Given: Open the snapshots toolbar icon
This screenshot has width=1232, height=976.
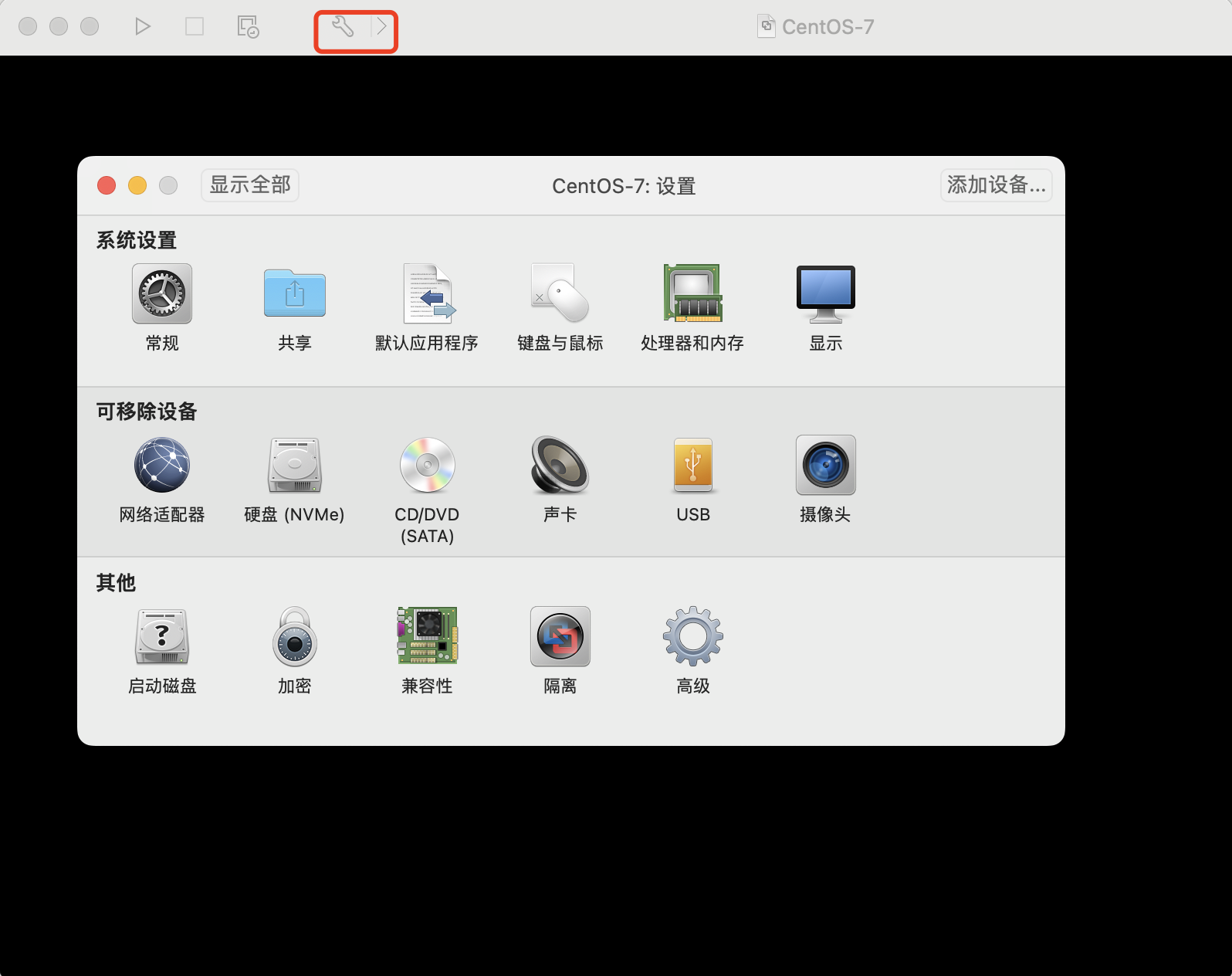Looking at the screenshot, I should 248,26.
